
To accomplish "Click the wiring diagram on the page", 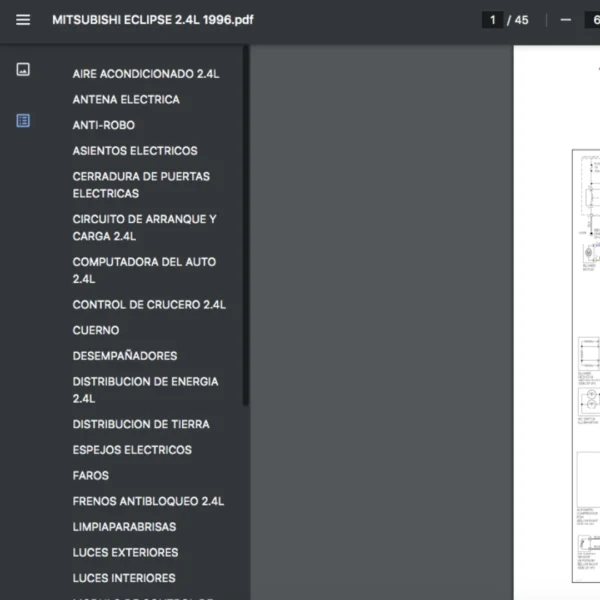I will pos(586,366).
